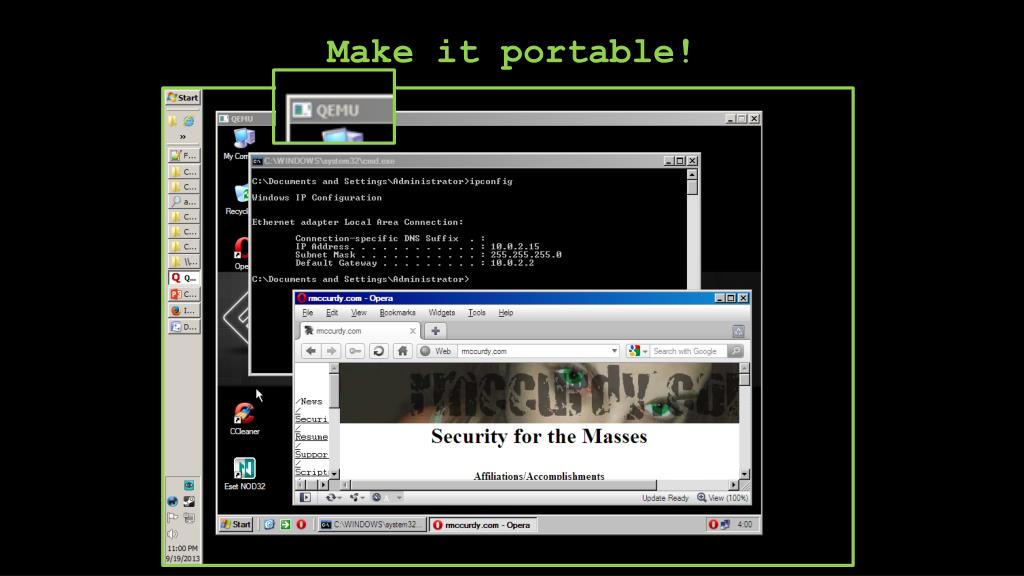Close the rmccurdy.com tab with its X
This screenshot has width=1024, height=576.
[x=412, y=331]
